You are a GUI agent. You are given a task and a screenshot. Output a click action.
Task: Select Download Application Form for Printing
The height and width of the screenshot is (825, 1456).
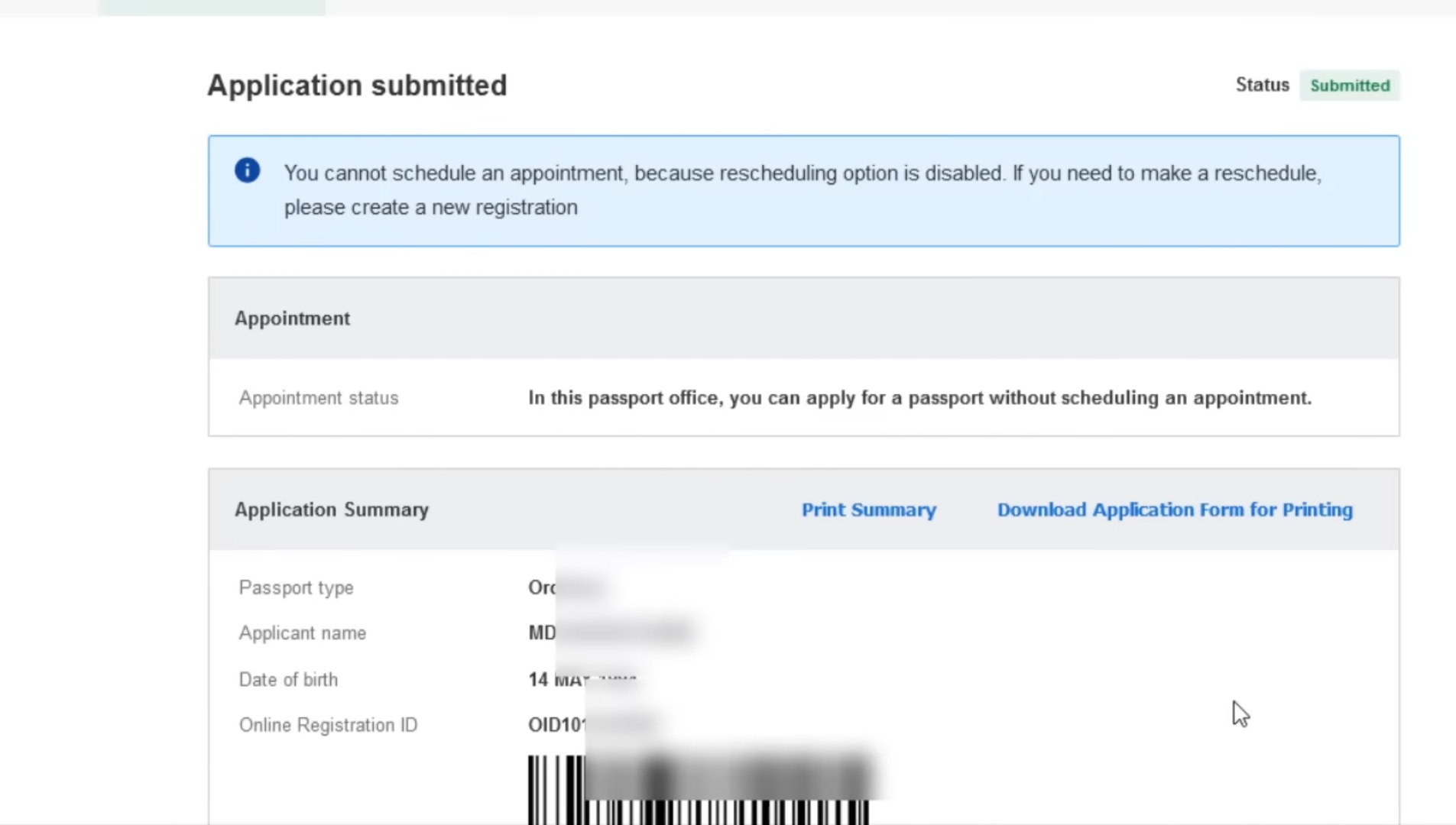(1174, 510)
